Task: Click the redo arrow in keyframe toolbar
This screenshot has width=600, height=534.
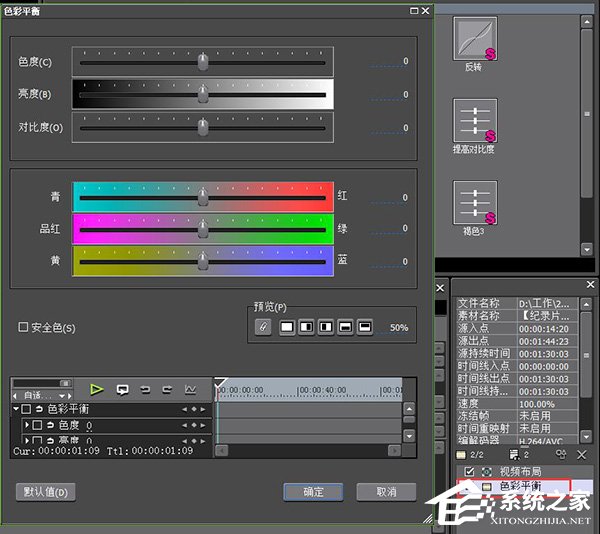Action: (x=167, y=389)
